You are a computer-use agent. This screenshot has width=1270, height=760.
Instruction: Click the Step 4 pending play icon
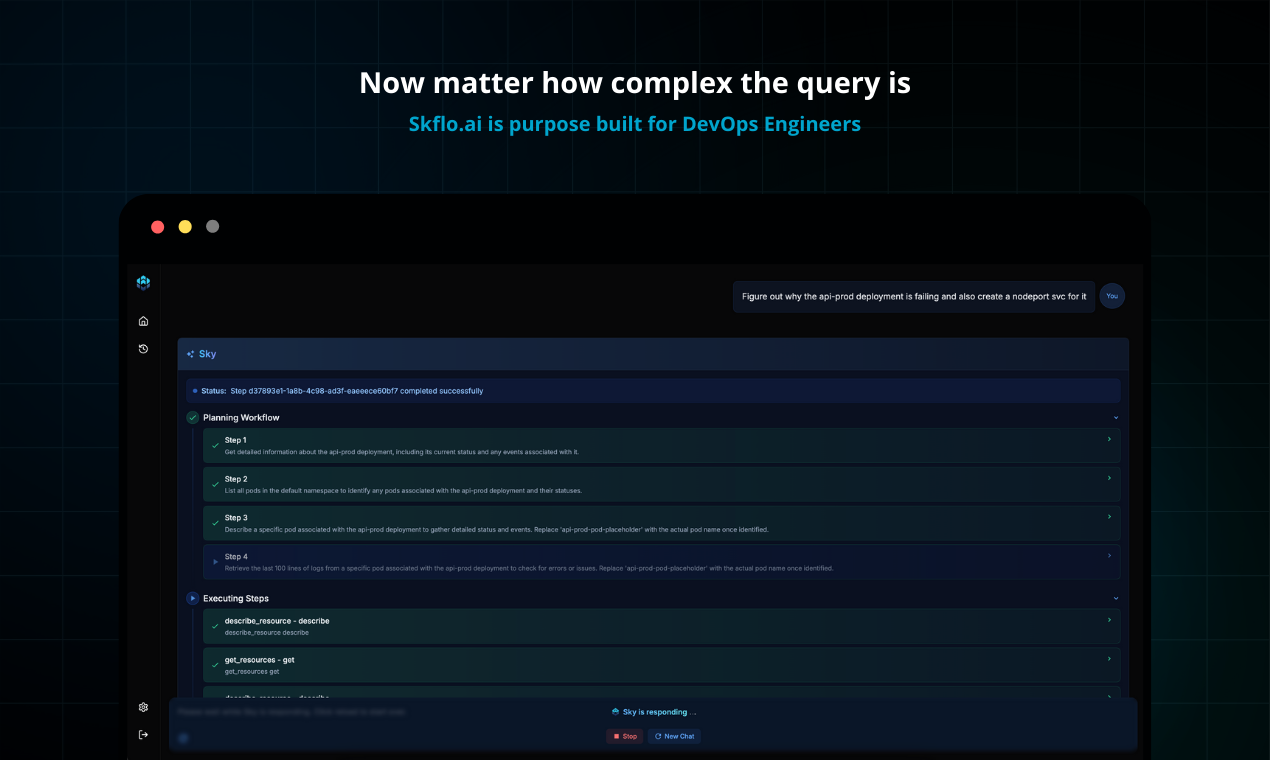point(215,562)
